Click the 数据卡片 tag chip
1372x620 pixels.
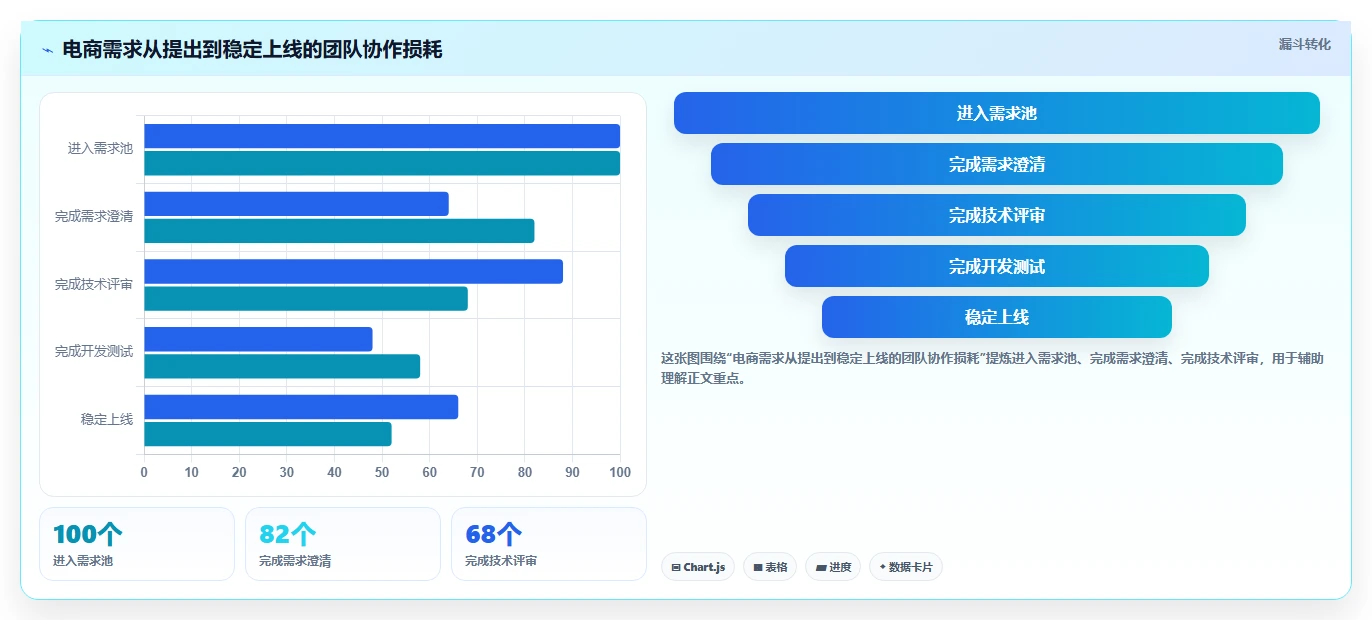[x=906, y=567]
